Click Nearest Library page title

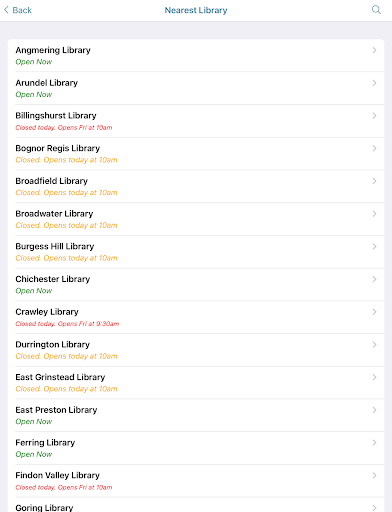[x=196, y=10]
